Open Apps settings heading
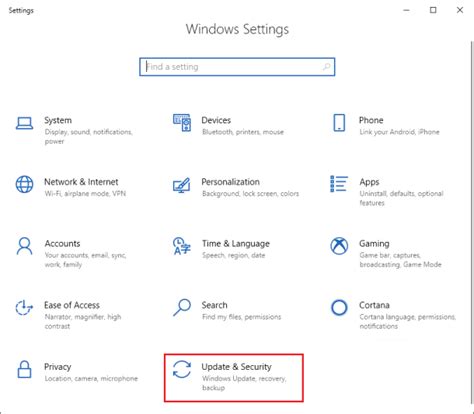The height and width of the screenshot is (414, 474). click(x=369, y=182)
